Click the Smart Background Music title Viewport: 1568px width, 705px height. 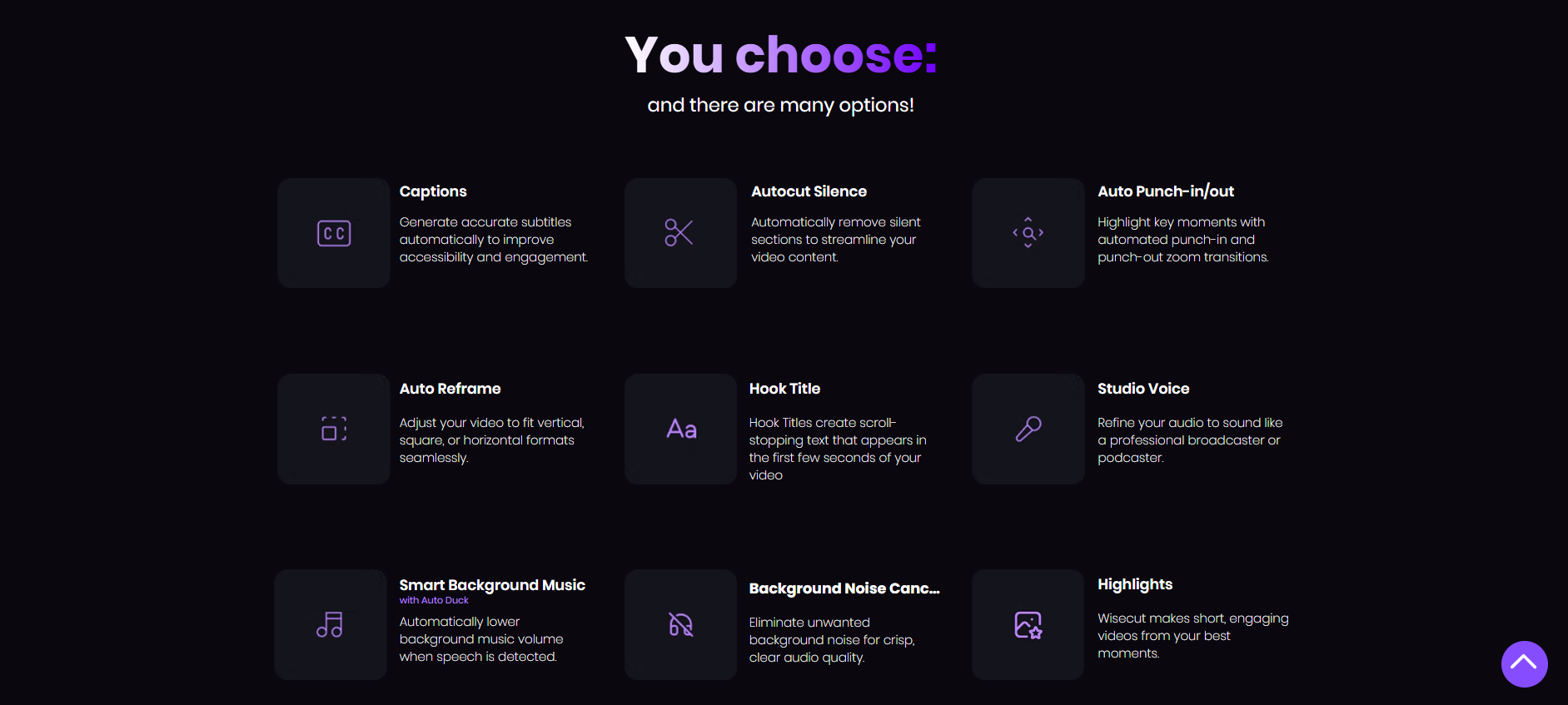492,585
